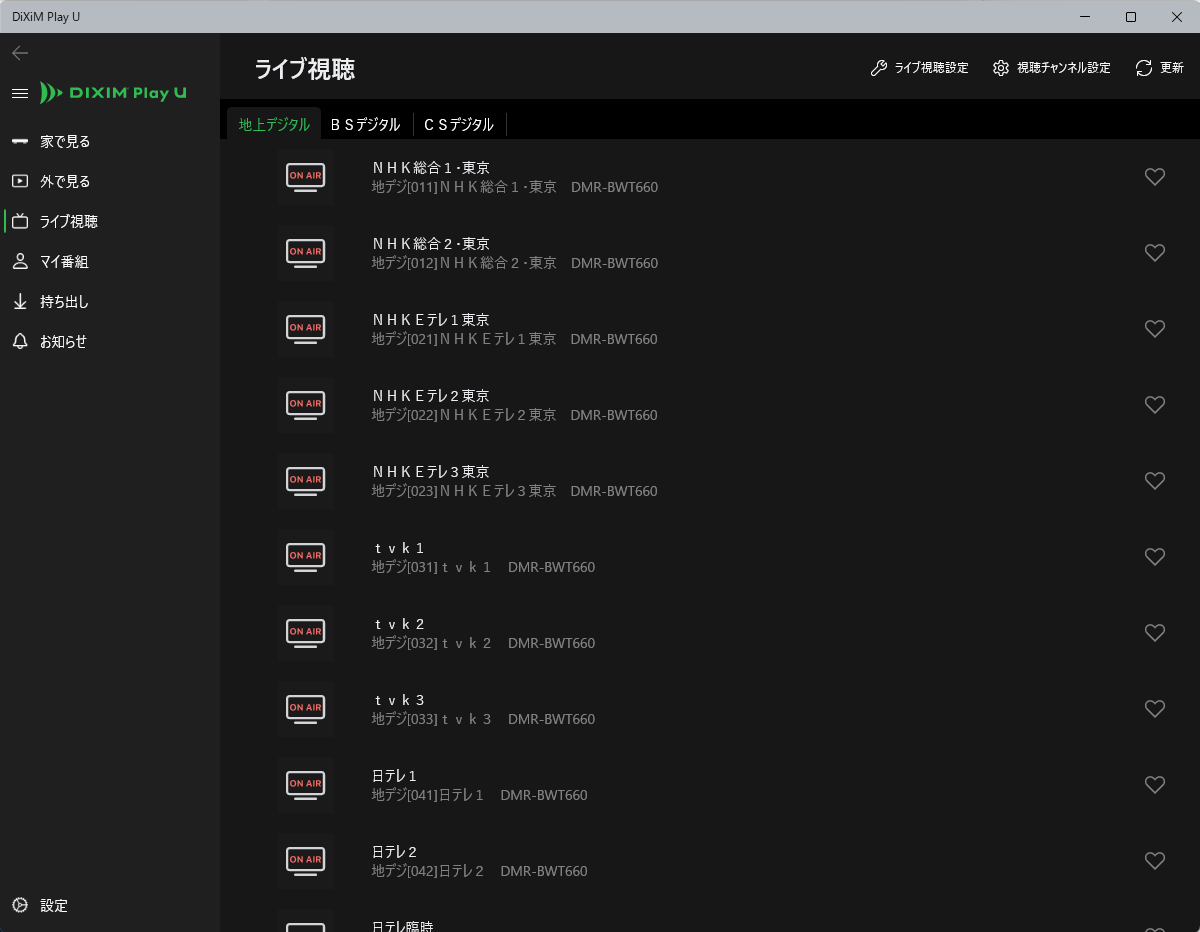Viewport: 1200px width, 932px height.
Task: Click the DiXiM Play U logo
Action: tap(113, 93)
